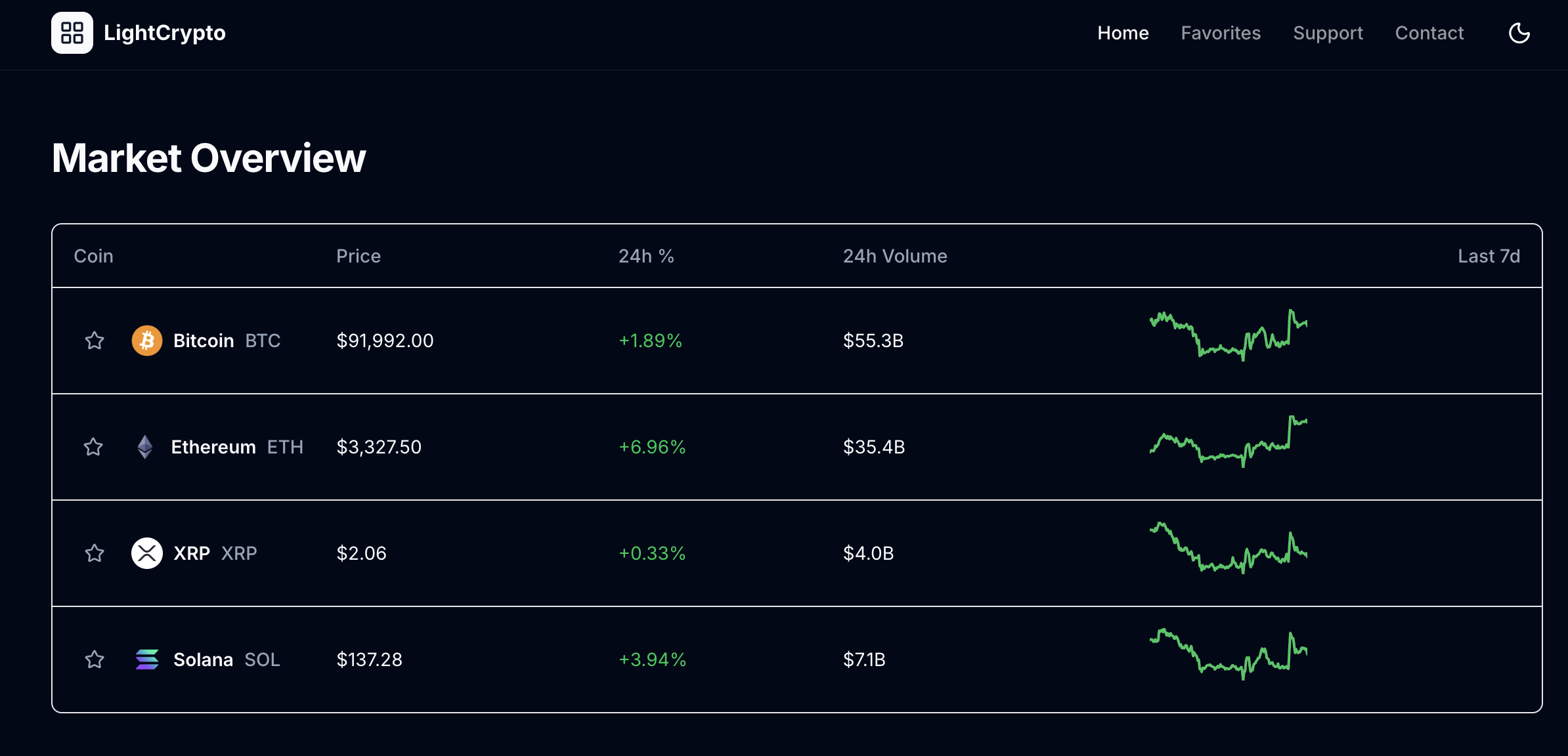Click the LightCrypto logo icon
Image resolution: width=1568 pixels, height=756 pixels.
[x=72, y=33]
